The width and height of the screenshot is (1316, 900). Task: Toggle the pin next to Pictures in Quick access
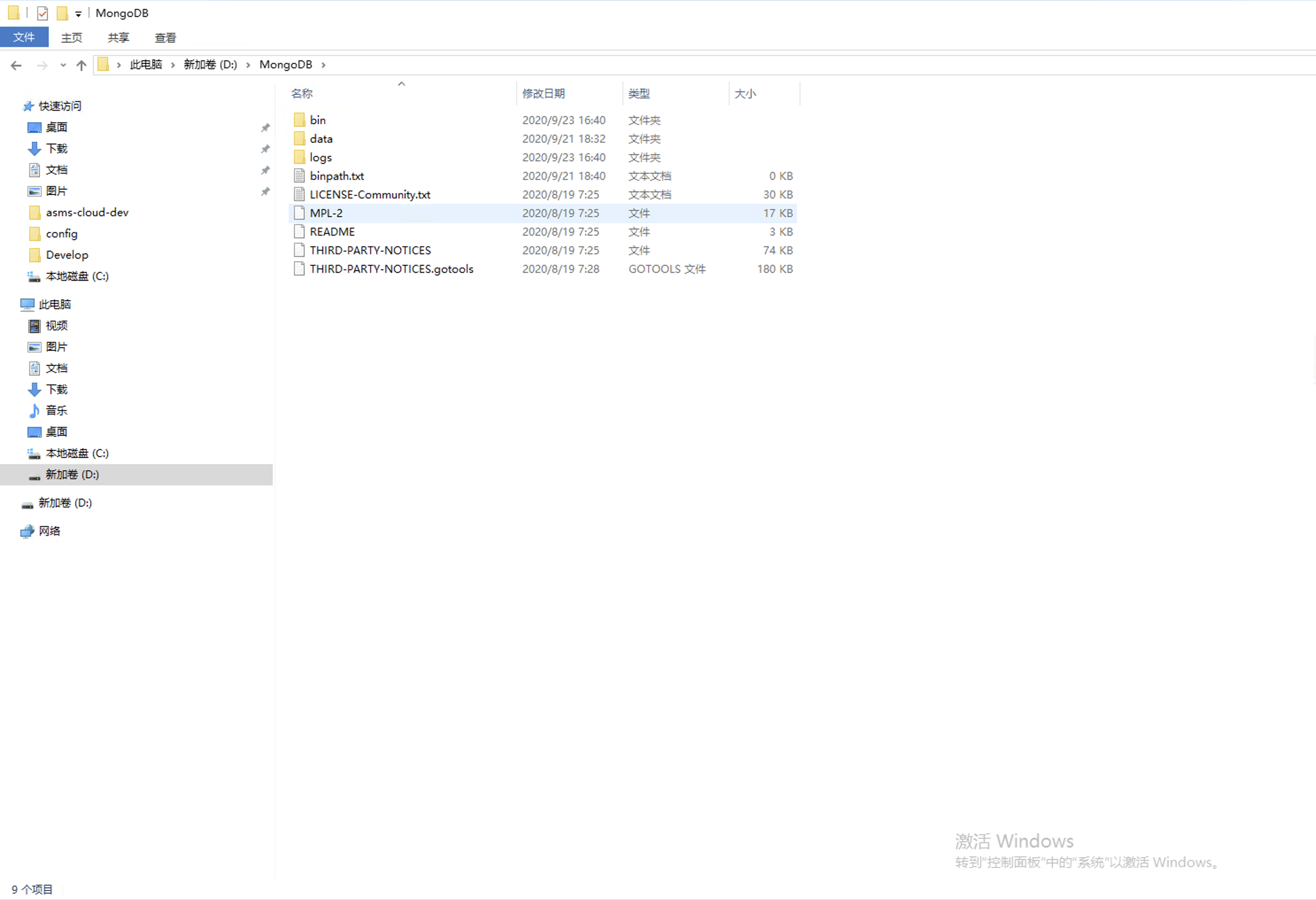pos(265,191)
